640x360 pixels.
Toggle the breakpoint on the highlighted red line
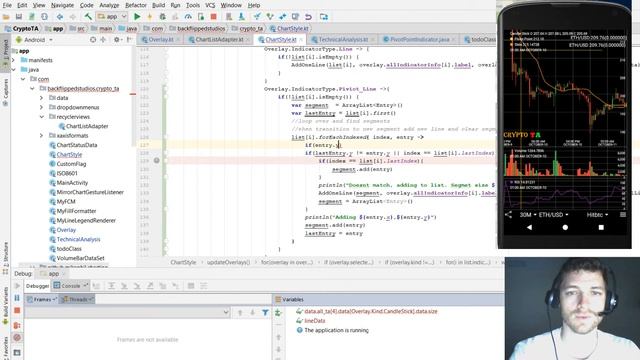tap(156, 161)
